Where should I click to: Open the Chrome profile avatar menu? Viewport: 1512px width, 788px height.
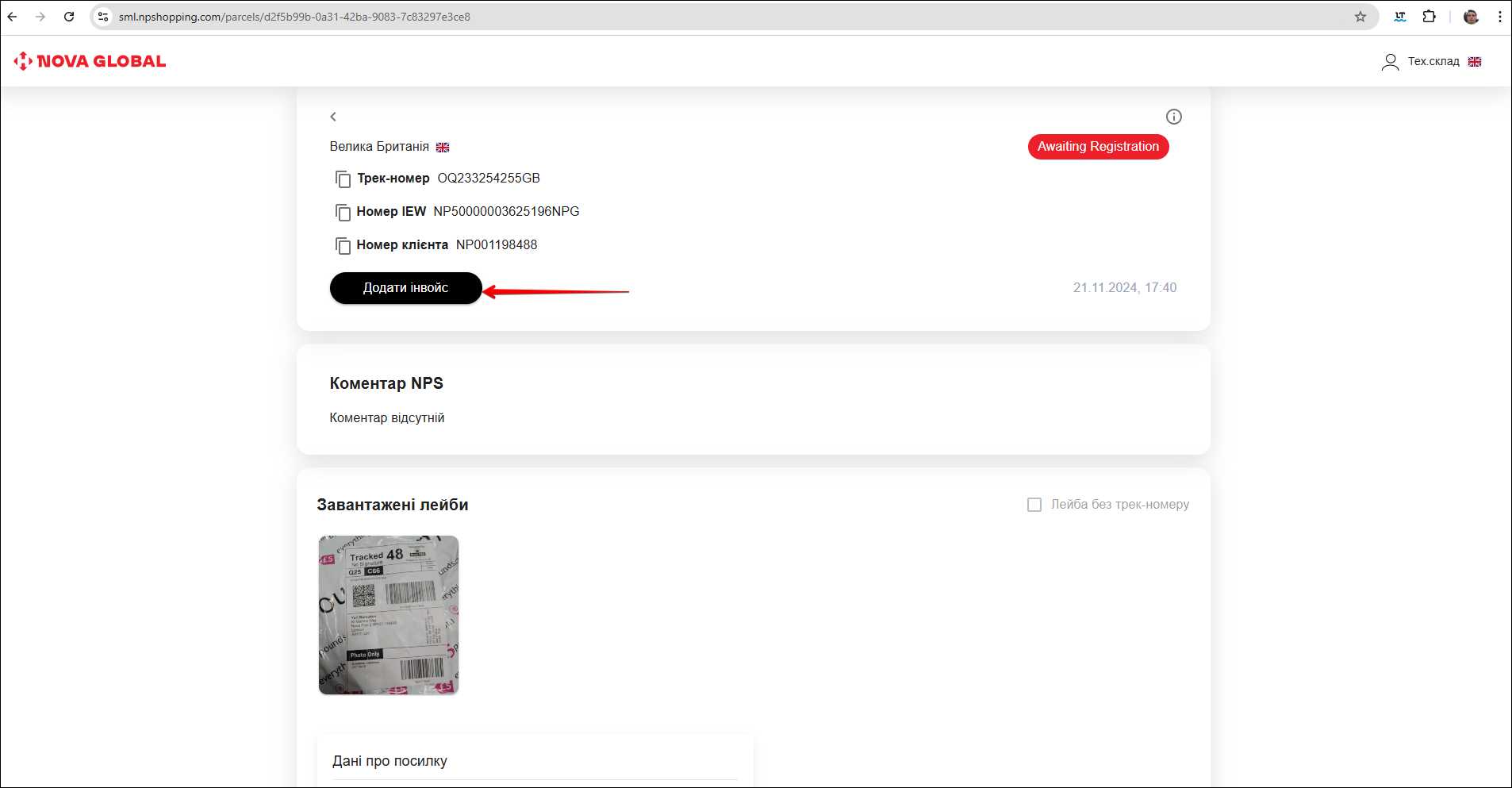pos(1471,17)
